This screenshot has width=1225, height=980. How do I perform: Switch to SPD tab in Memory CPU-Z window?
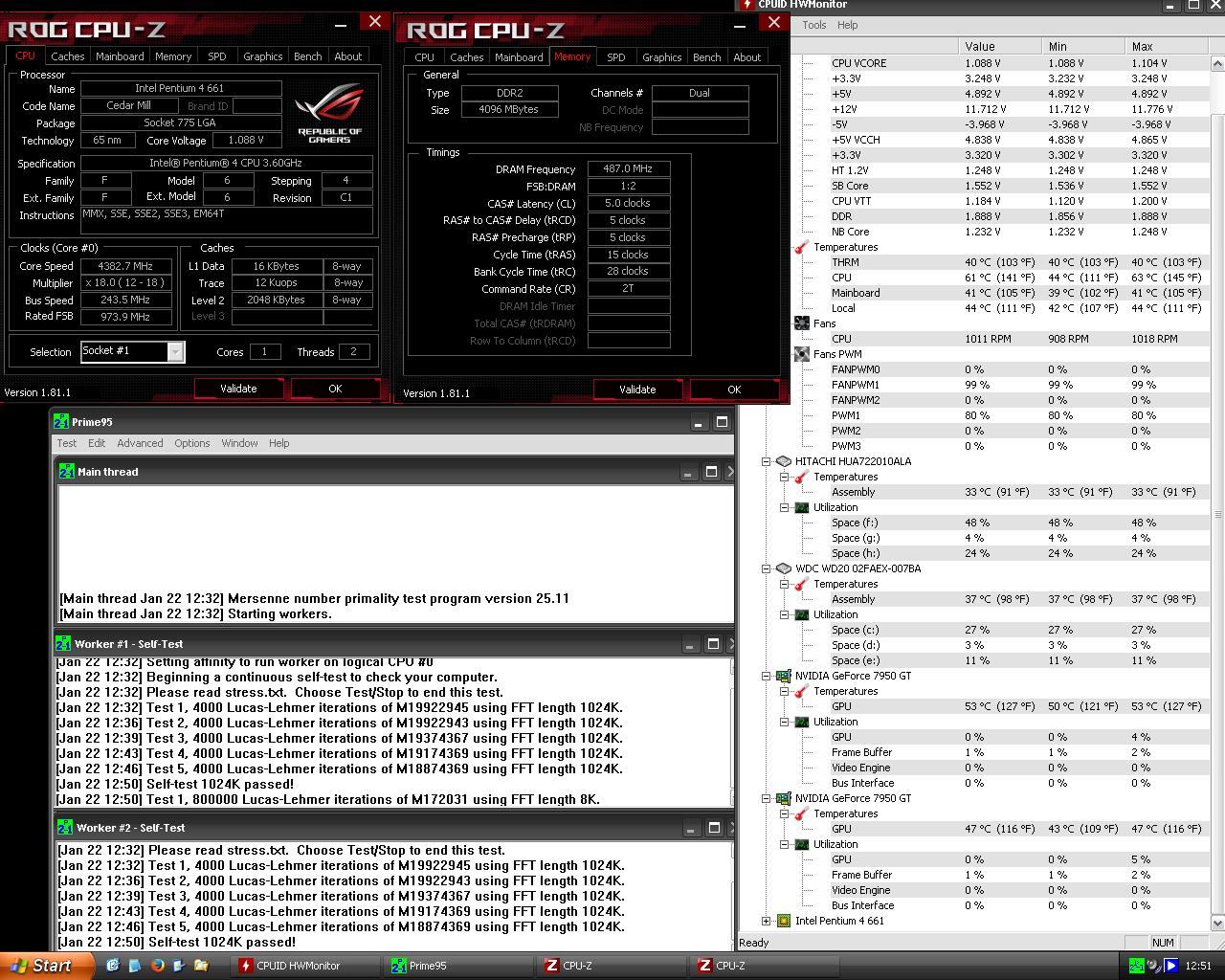pyautogui.click(x=616, y=57)
